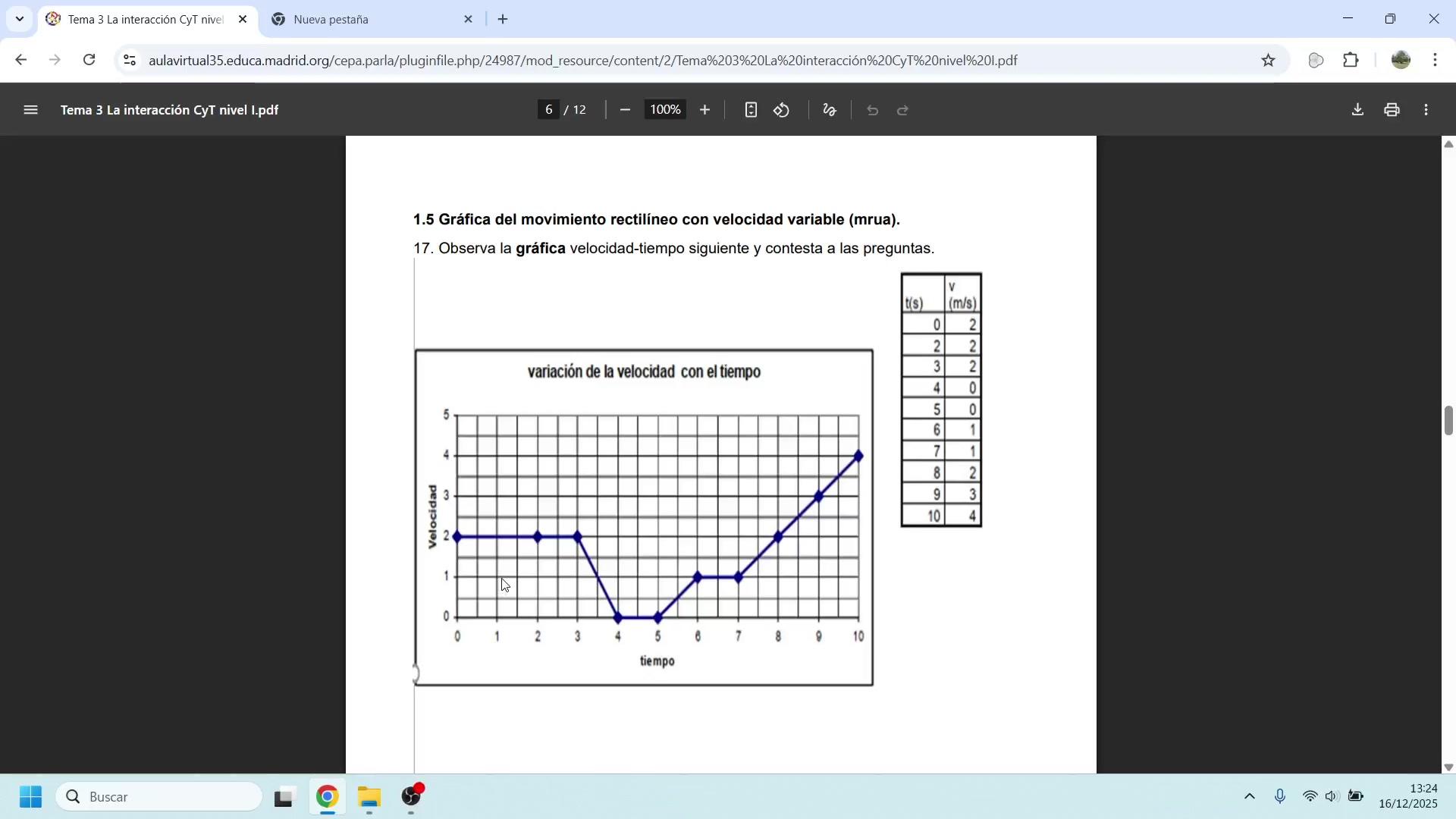Click the vertical scrollbar thumb
Viewport: 1456px width, 819px height.
pyautogui.click(x=1448, y=421)
